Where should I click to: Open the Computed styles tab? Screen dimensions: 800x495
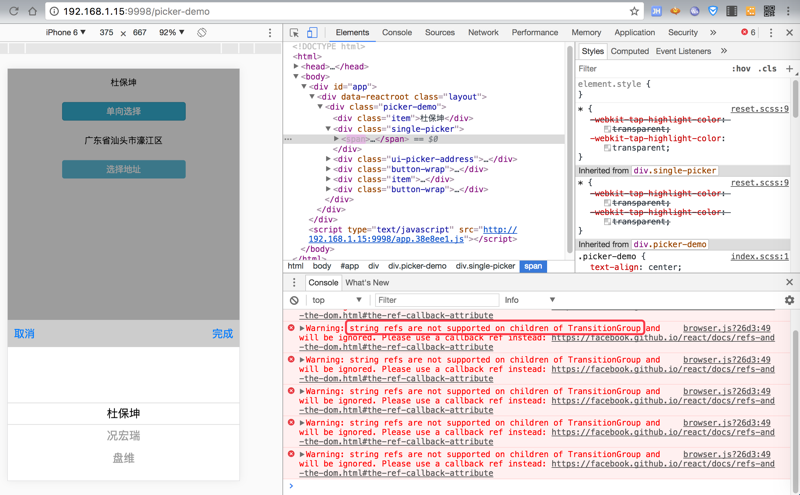coord(630,51)
